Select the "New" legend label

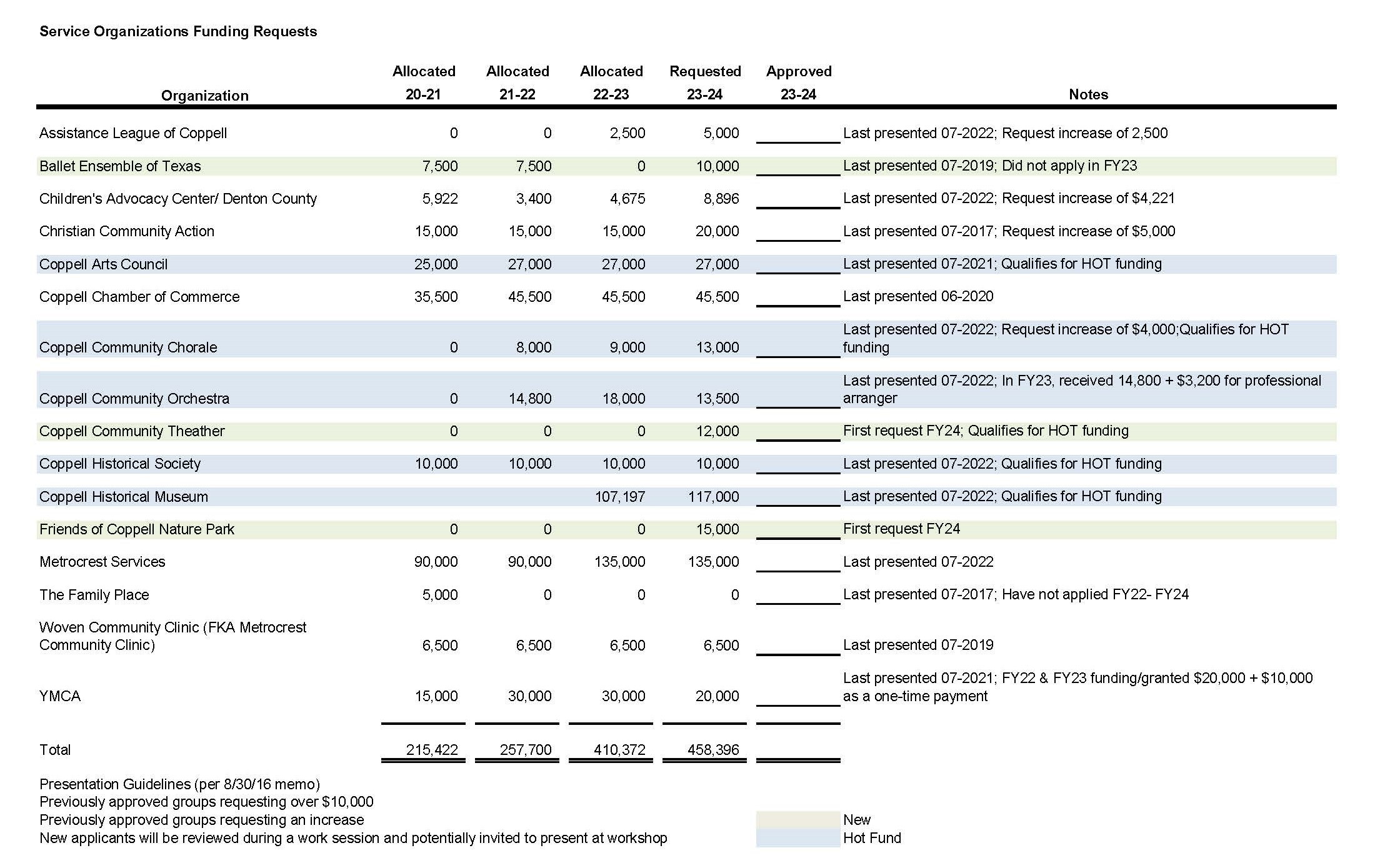tap(857, 820)
